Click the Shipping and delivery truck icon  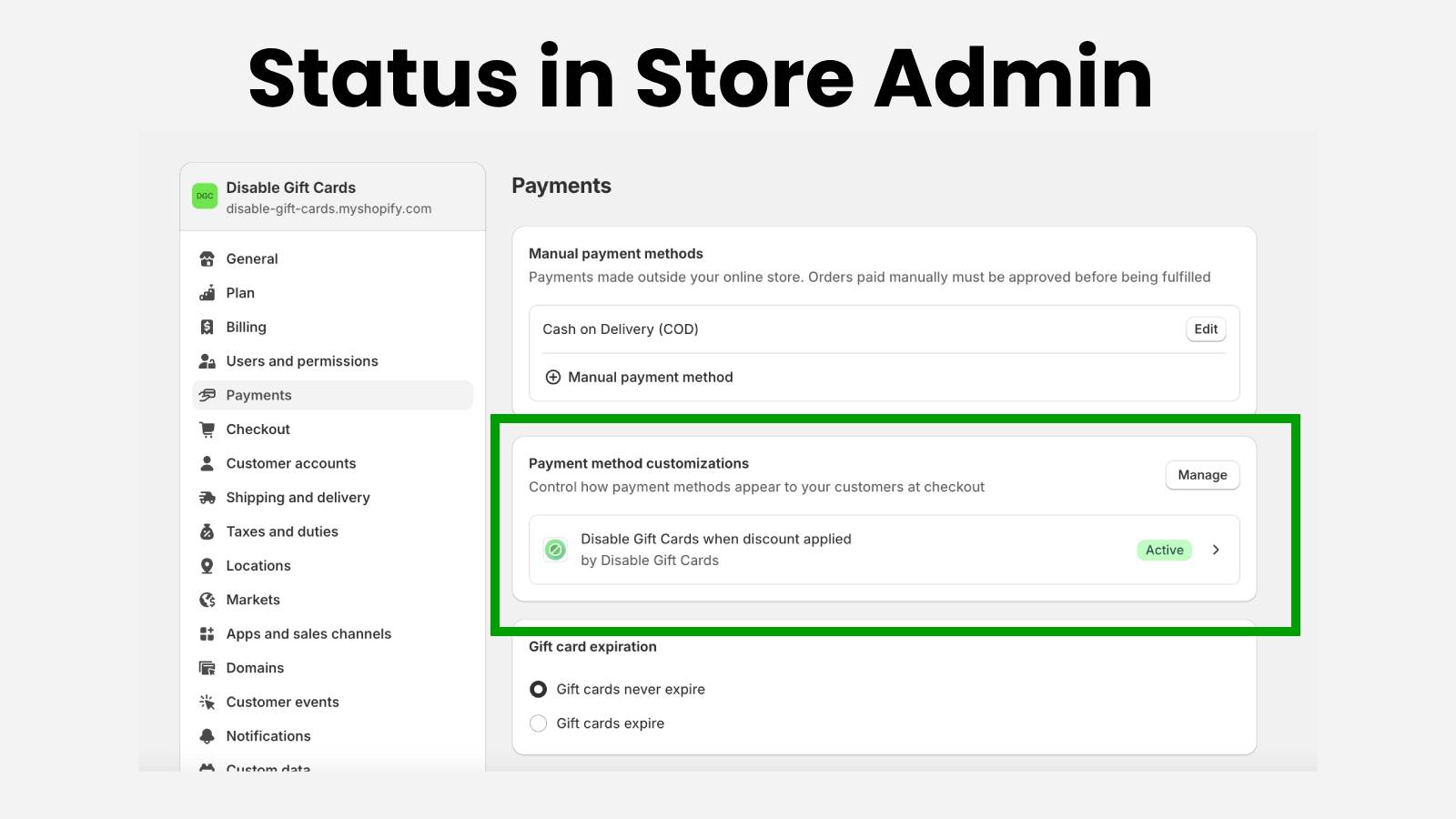coord(207,497)
